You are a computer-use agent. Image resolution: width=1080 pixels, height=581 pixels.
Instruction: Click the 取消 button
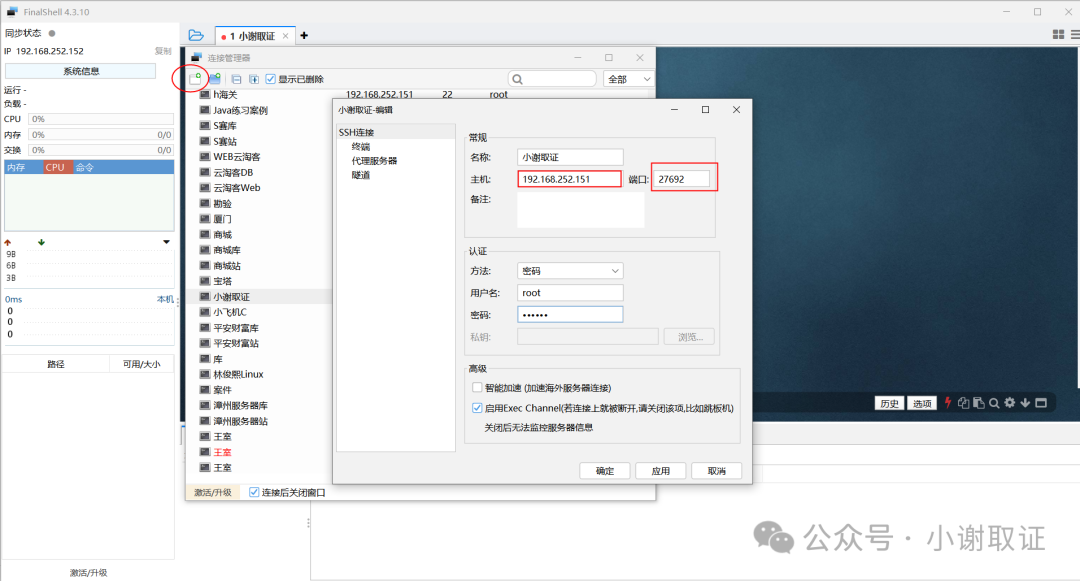pyautogui.click(x=716, y=471)
